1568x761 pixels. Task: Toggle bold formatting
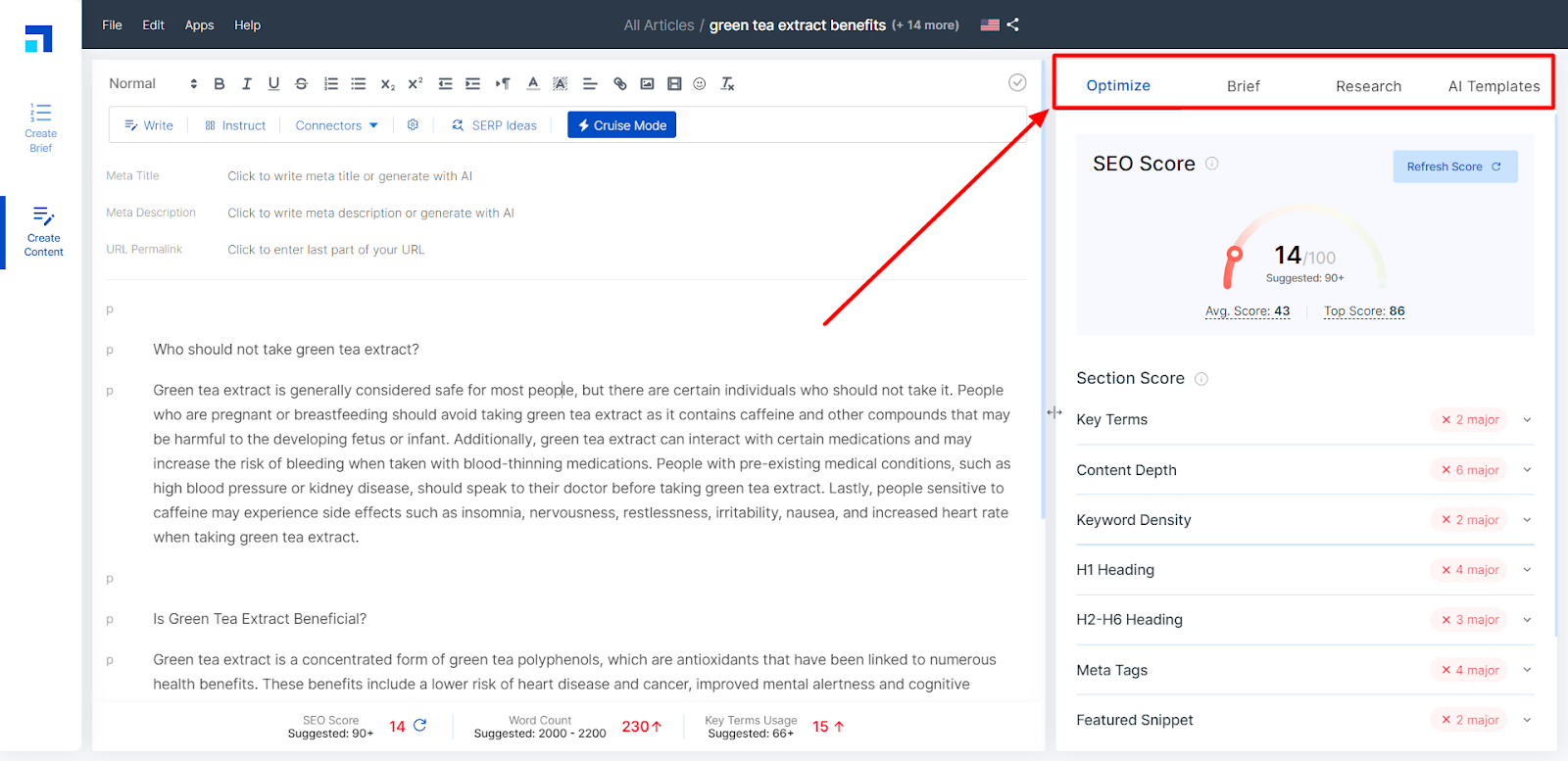(x=220, y=84)
